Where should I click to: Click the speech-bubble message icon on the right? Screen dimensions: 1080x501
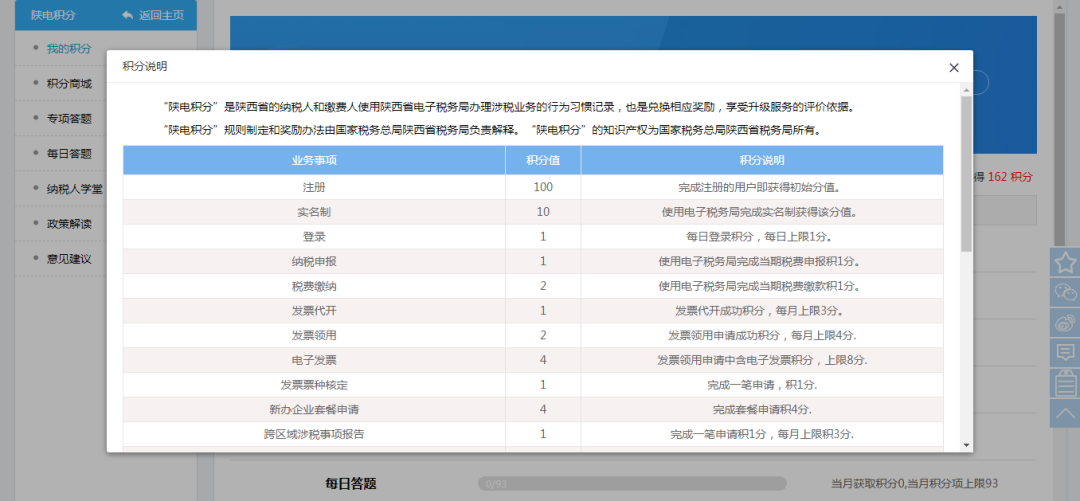(x=1065, y=352)
